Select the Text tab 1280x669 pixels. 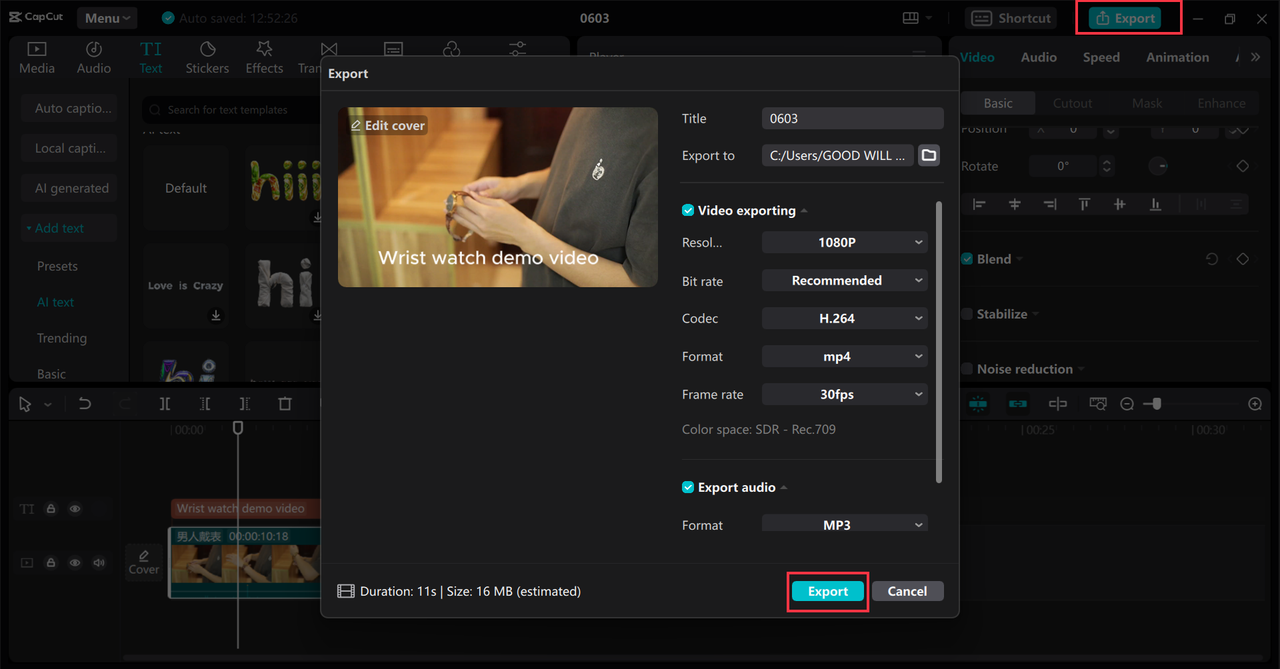click(151, 58)
